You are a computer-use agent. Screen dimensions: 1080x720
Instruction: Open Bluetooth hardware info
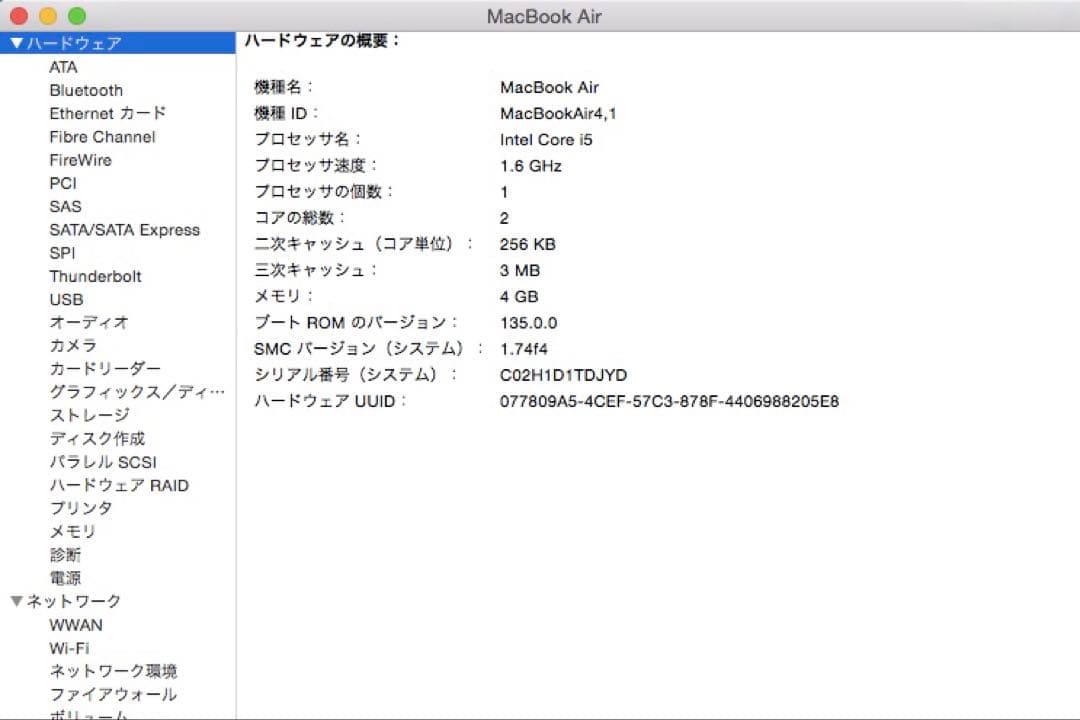click(x=86, y=90)
